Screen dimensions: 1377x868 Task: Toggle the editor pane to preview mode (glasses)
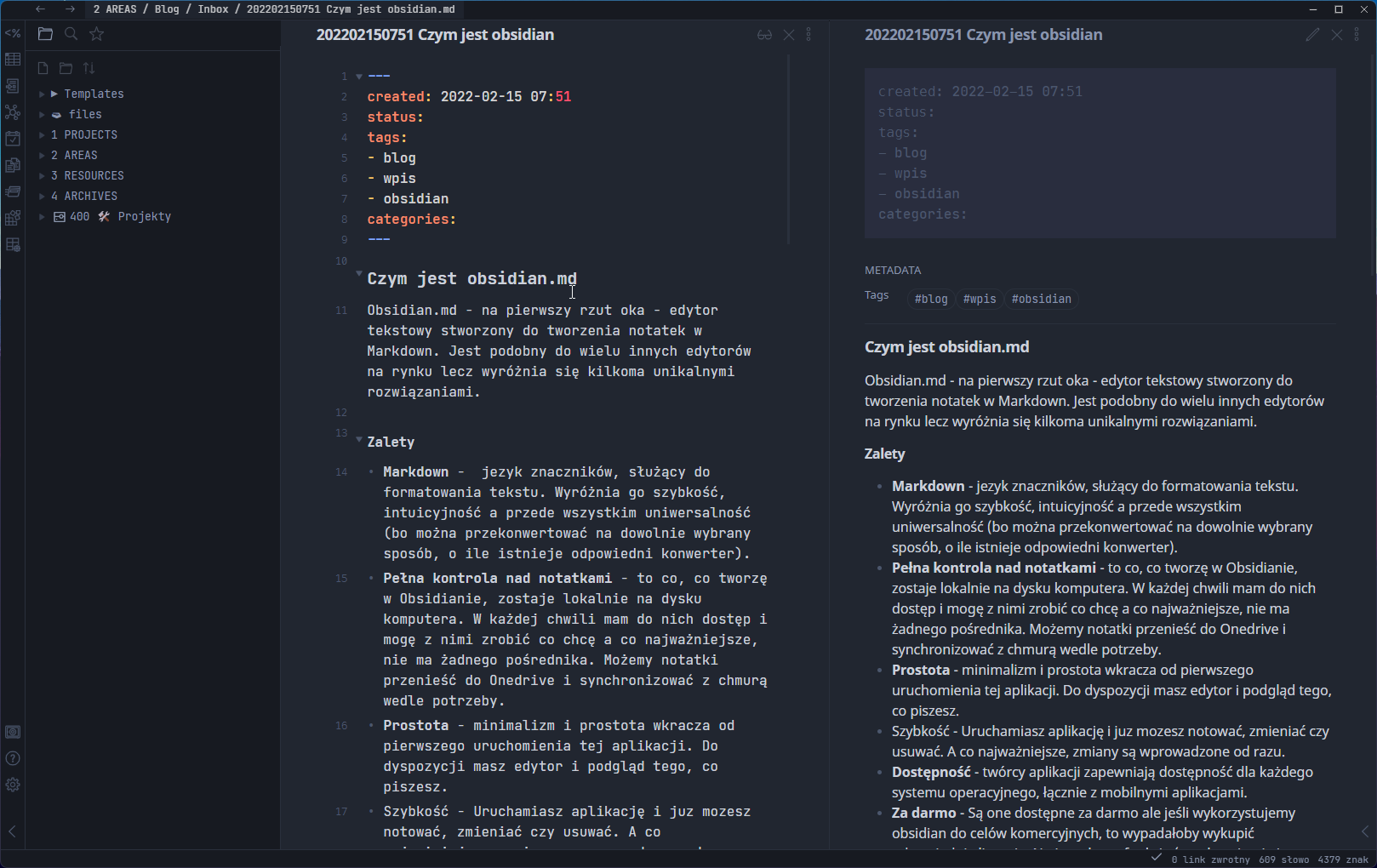[x=764, y=35]
